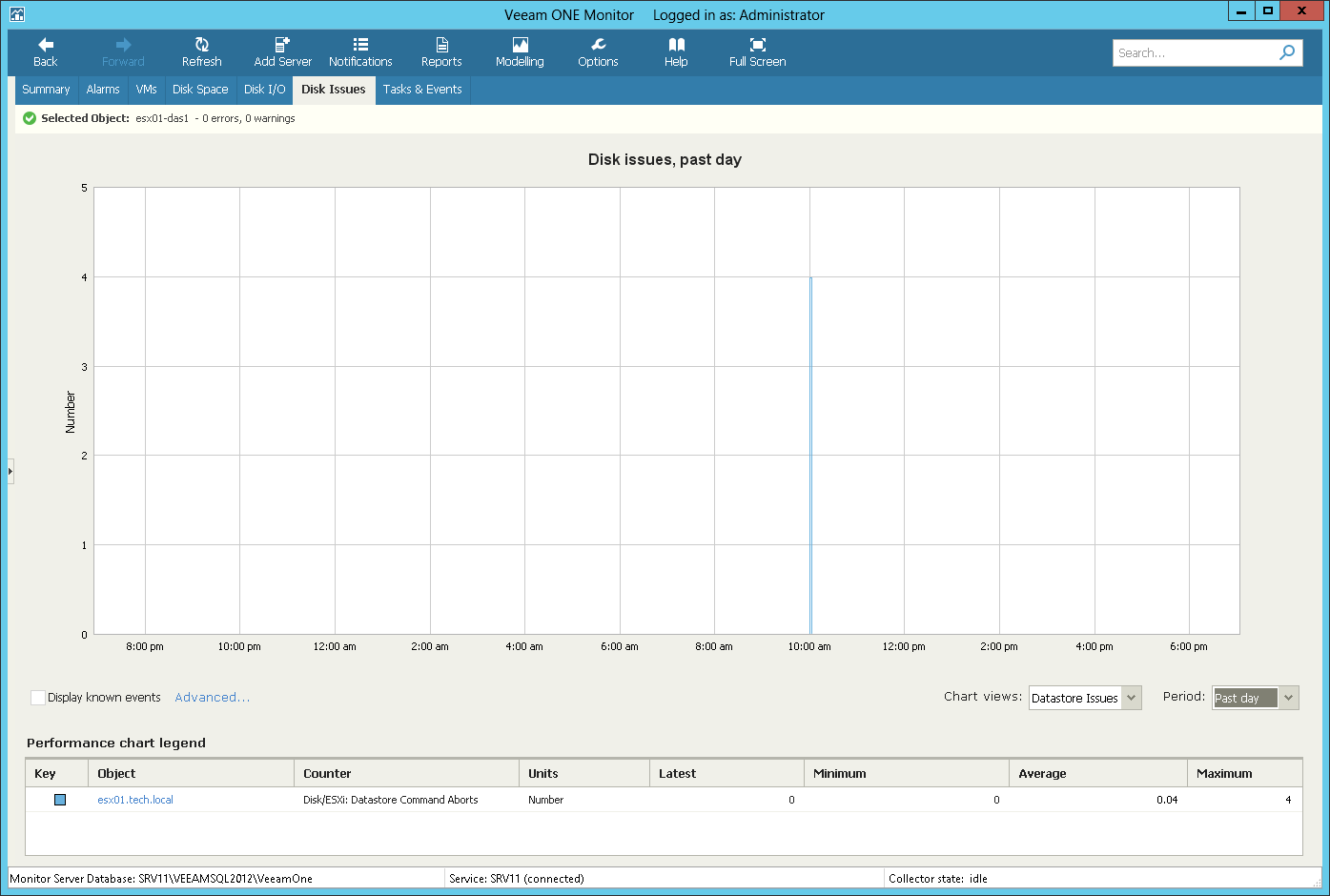Click the Veeam ONE app icon in title bar
Image resolution: width=1330 pixels, height=896 pixels.
coord(17,13)
